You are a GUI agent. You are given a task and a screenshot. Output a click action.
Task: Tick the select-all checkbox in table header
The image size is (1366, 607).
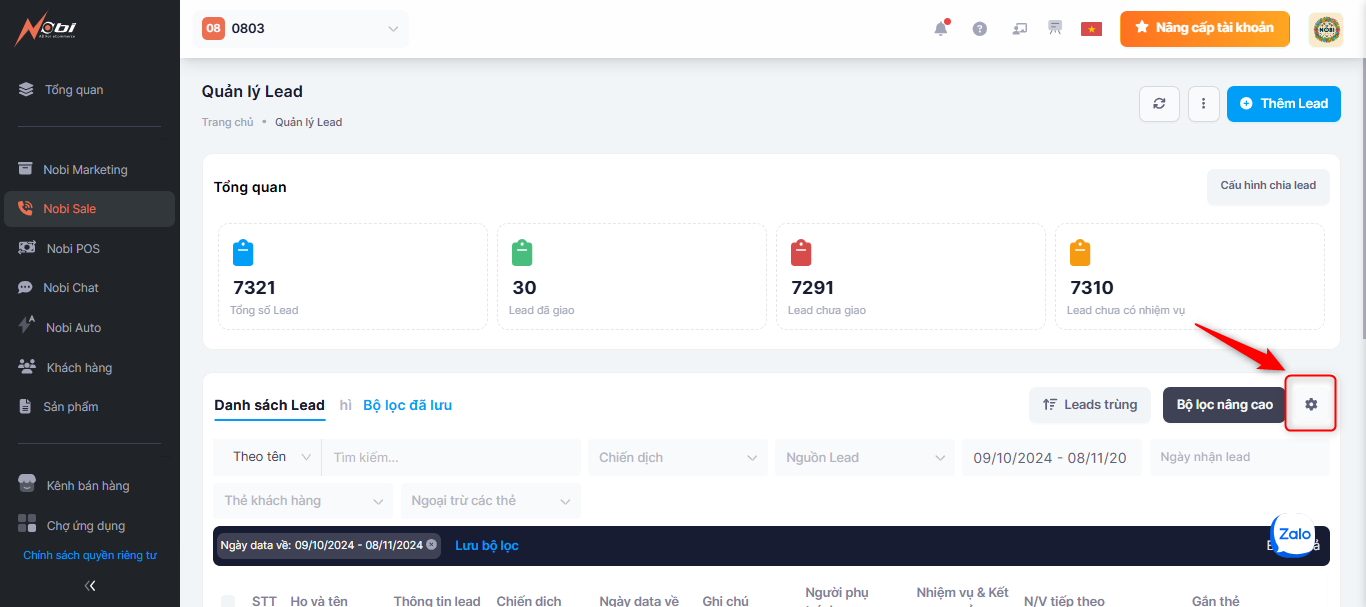[x=228, y=601]
